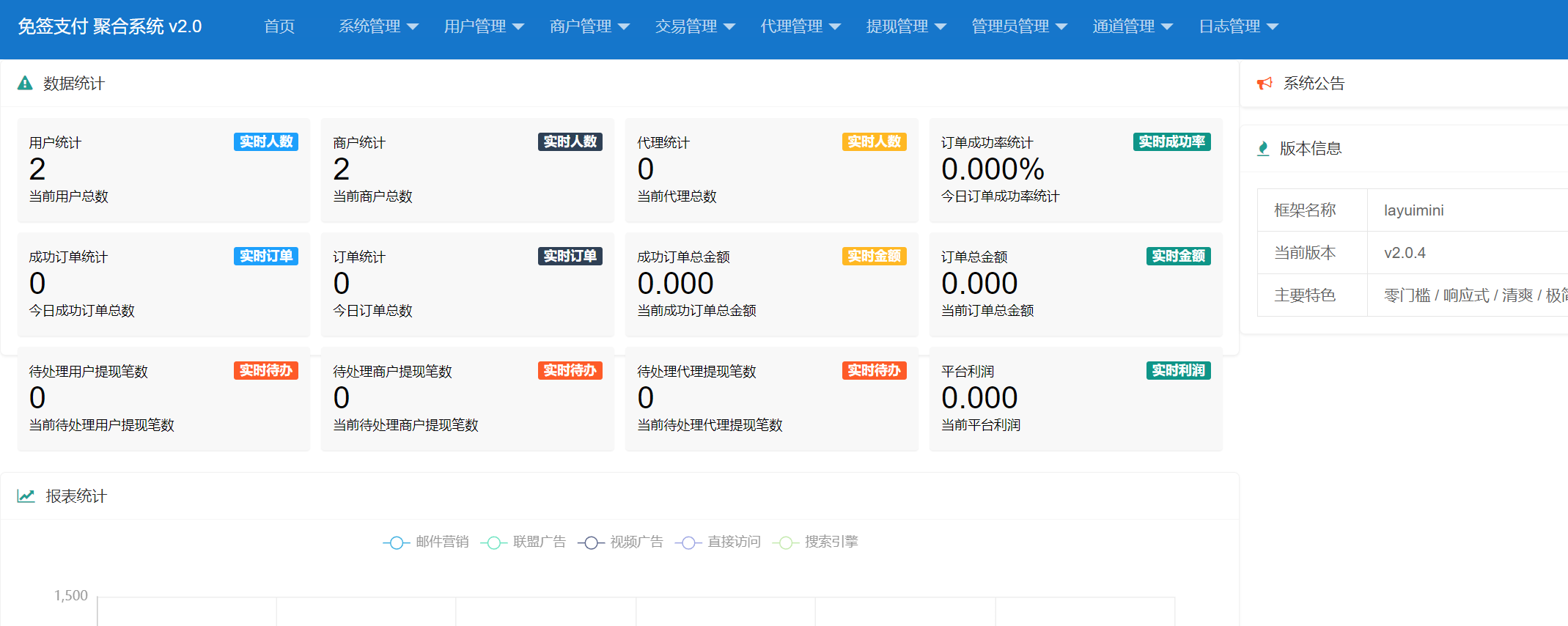Click the blue 实时人数 badge in 用户统计
This screenshot has width=1568, height=626.
(265, 141)
